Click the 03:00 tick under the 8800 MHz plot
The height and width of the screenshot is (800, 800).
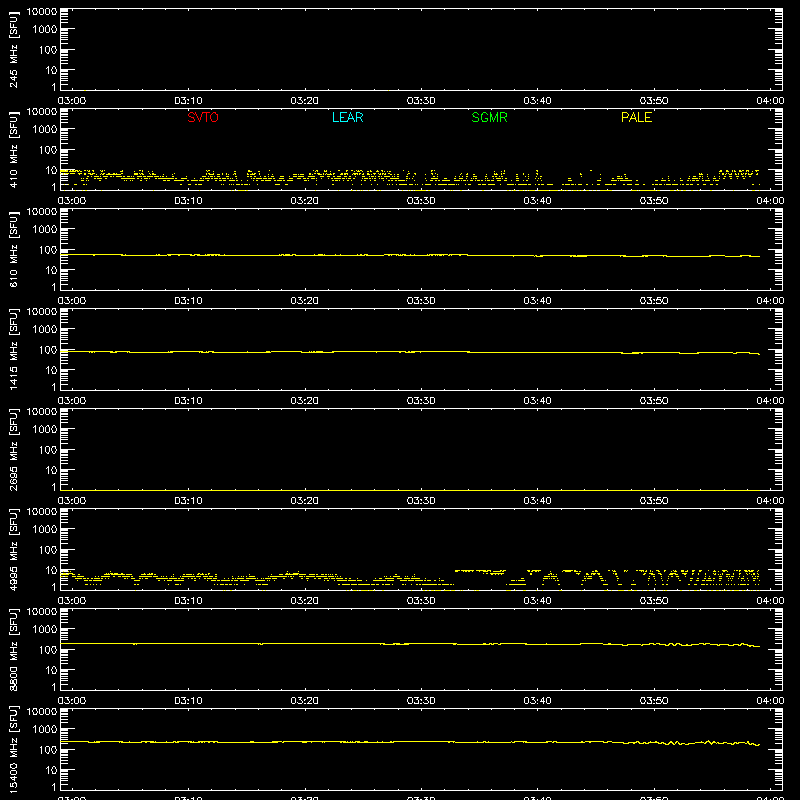click(x=72, y=701)
